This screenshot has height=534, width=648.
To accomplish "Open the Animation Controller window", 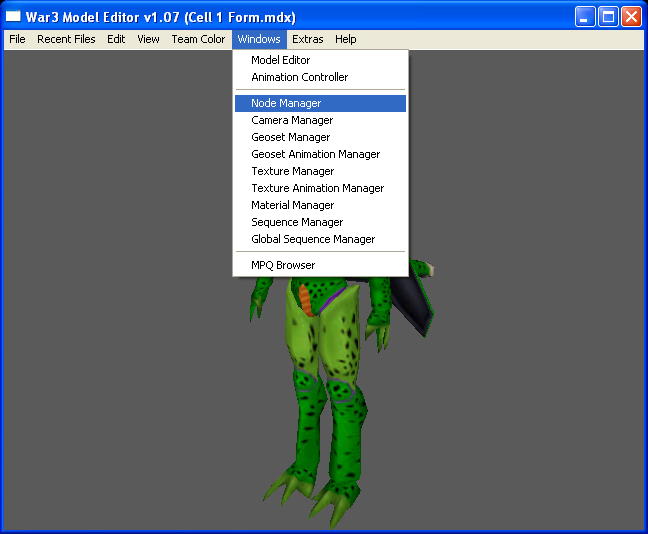I will pyautogui.click(x=320, y=77).
